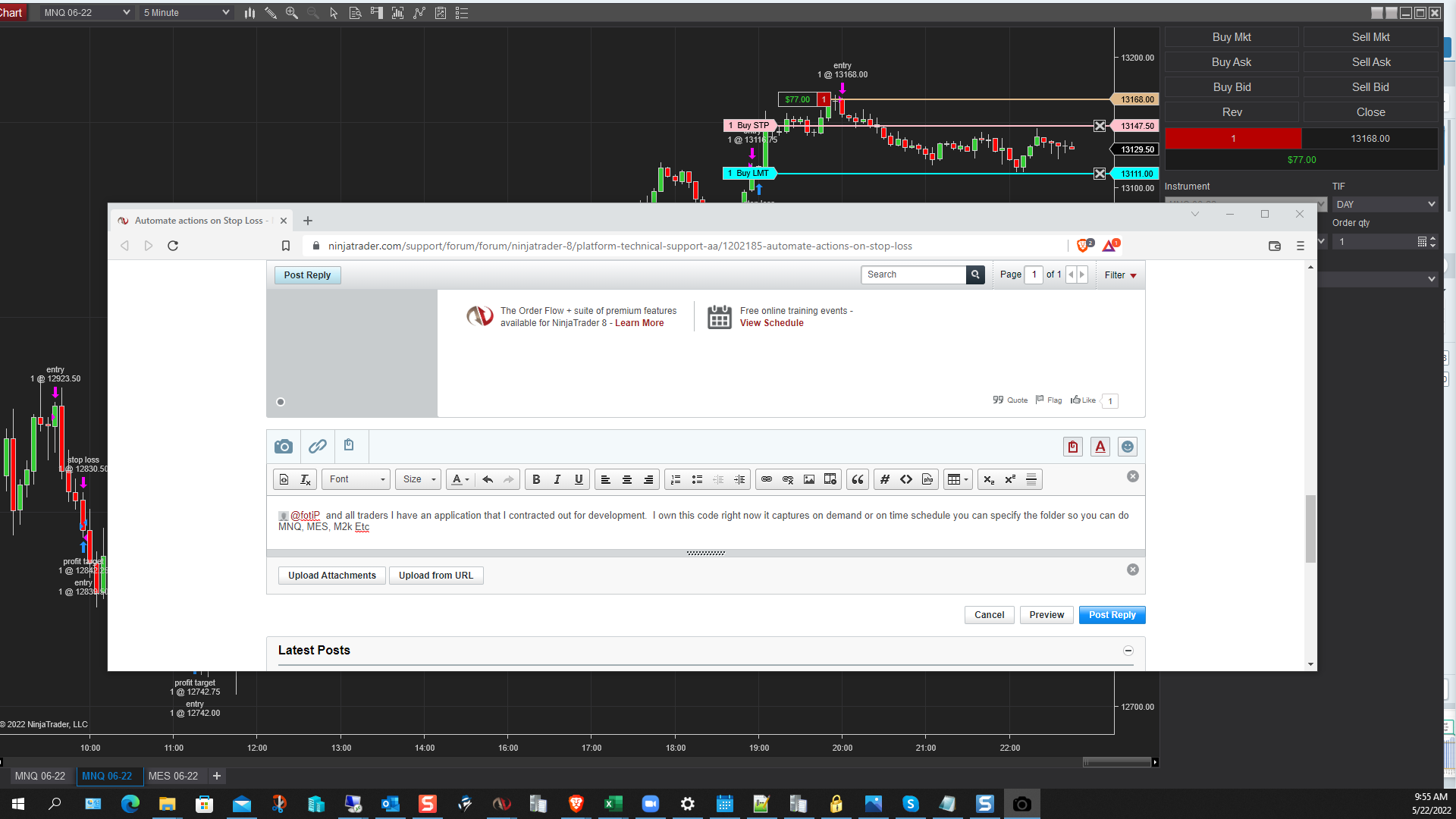This screenshot has height=819, width=1456.
Task: Toggle italic formatting in reply editor
Action: [557, 479]
